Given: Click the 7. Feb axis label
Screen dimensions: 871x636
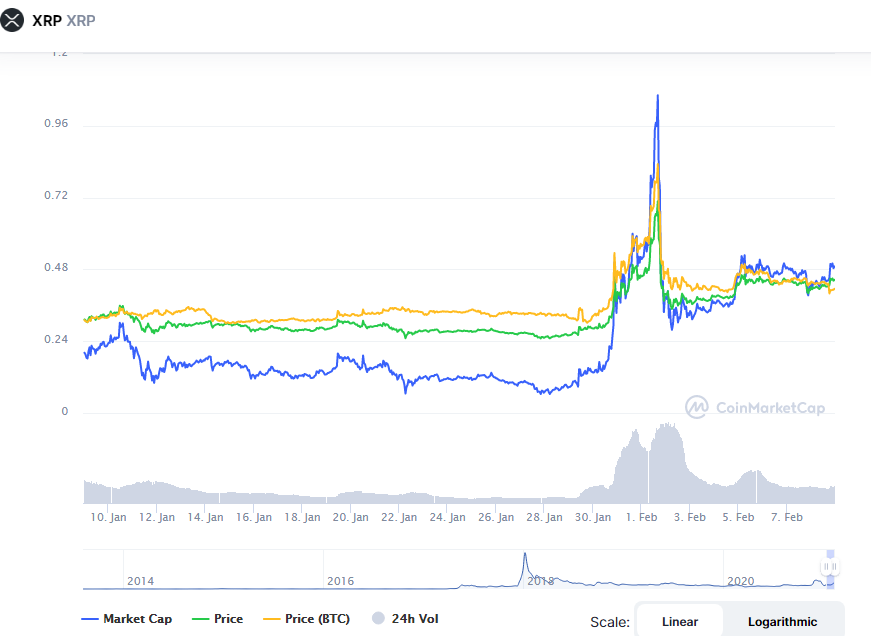Looking at the screenshot, I should [787, 517].
